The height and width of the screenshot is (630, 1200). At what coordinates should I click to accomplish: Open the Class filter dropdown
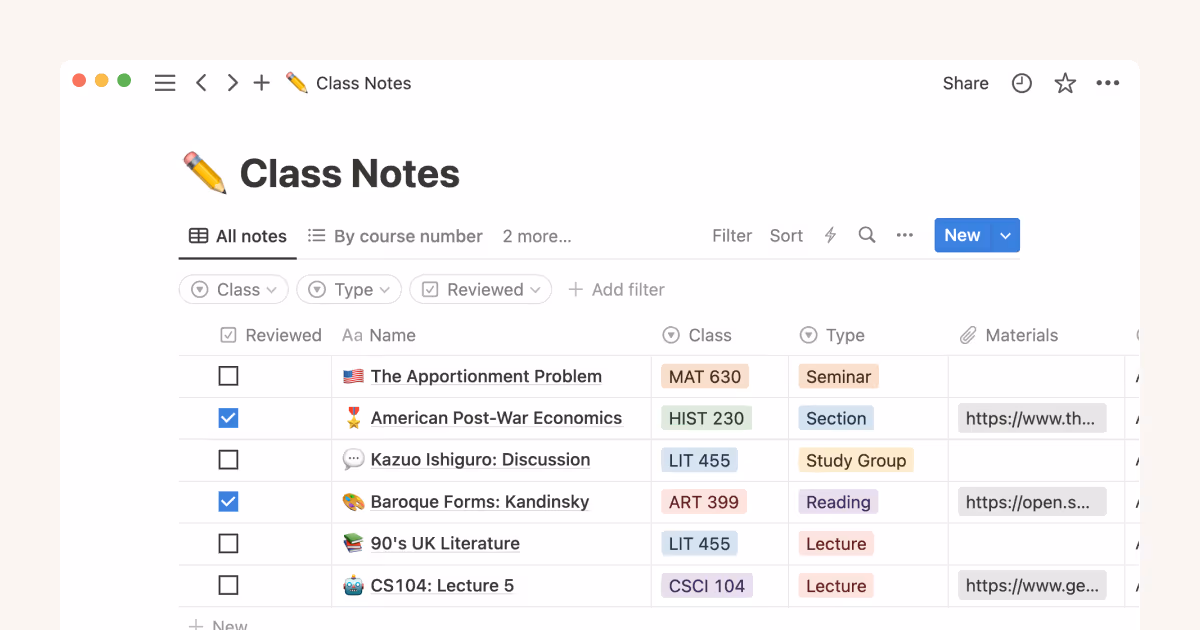tap(233, 289)
